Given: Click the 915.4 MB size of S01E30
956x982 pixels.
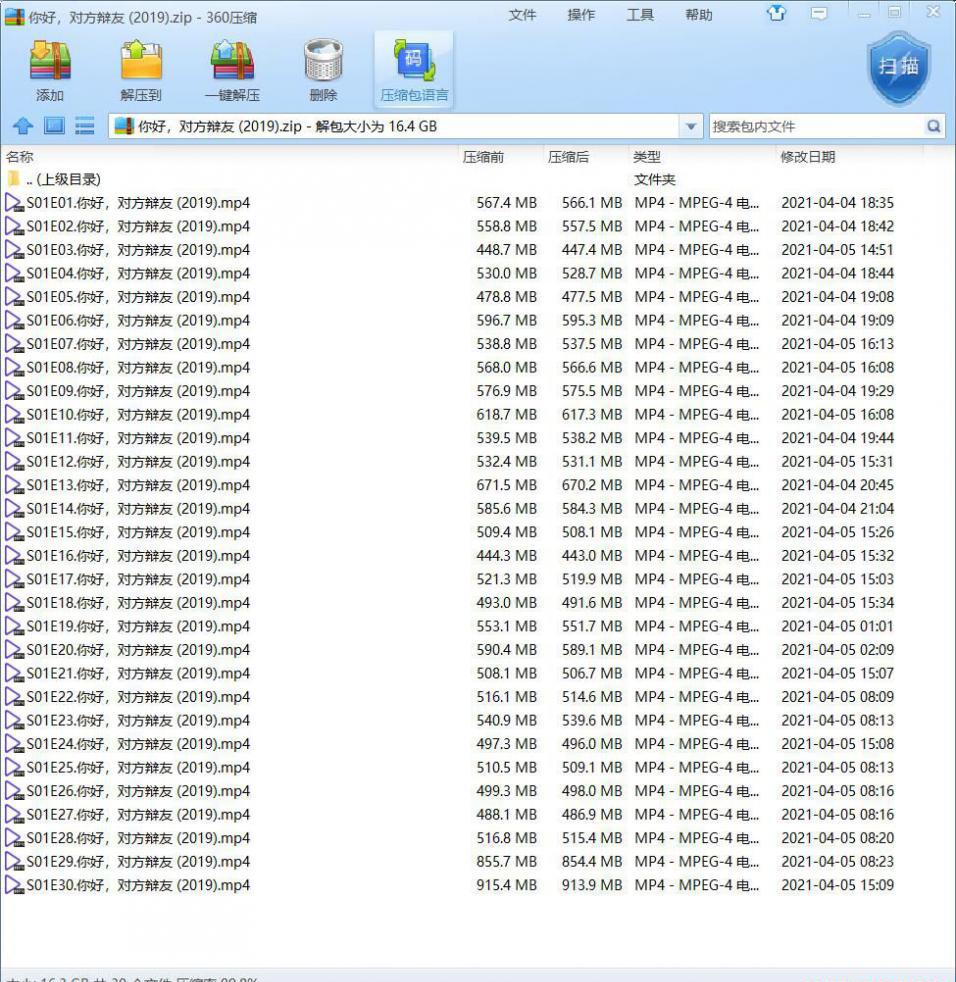Looking at the screenshot, I should (506, 886).
